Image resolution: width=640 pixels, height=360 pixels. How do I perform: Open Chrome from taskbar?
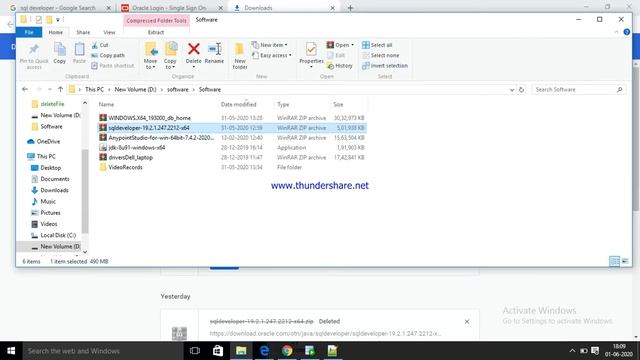tap(287, 351)
